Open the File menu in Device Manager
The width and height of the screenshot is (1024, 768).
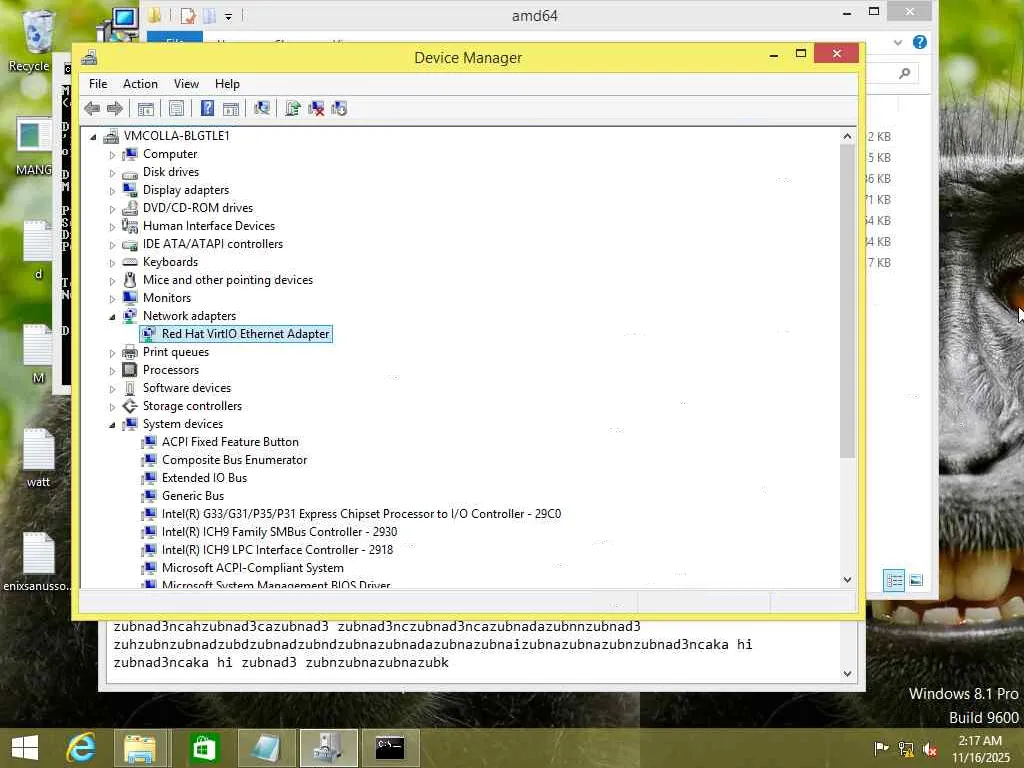[98, 84]
